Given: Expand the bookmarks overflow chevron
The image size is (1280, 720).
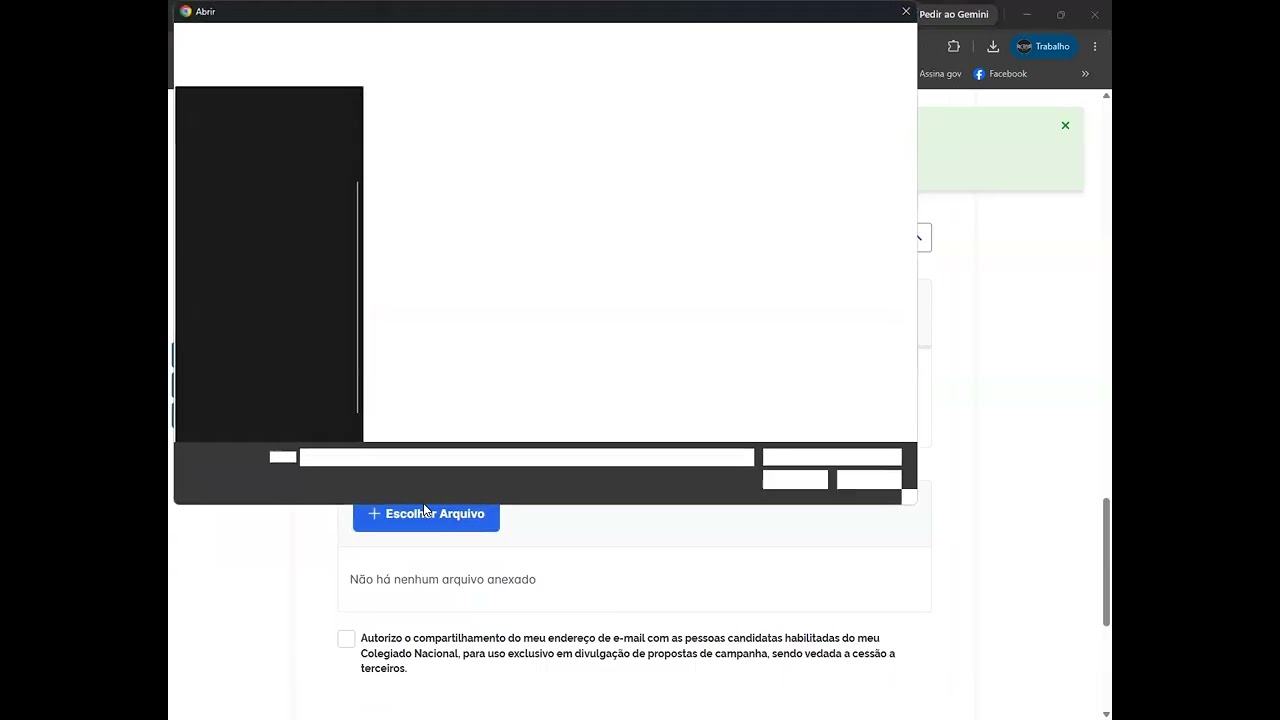Looking at the screenshot, I should coord(1085,74).
